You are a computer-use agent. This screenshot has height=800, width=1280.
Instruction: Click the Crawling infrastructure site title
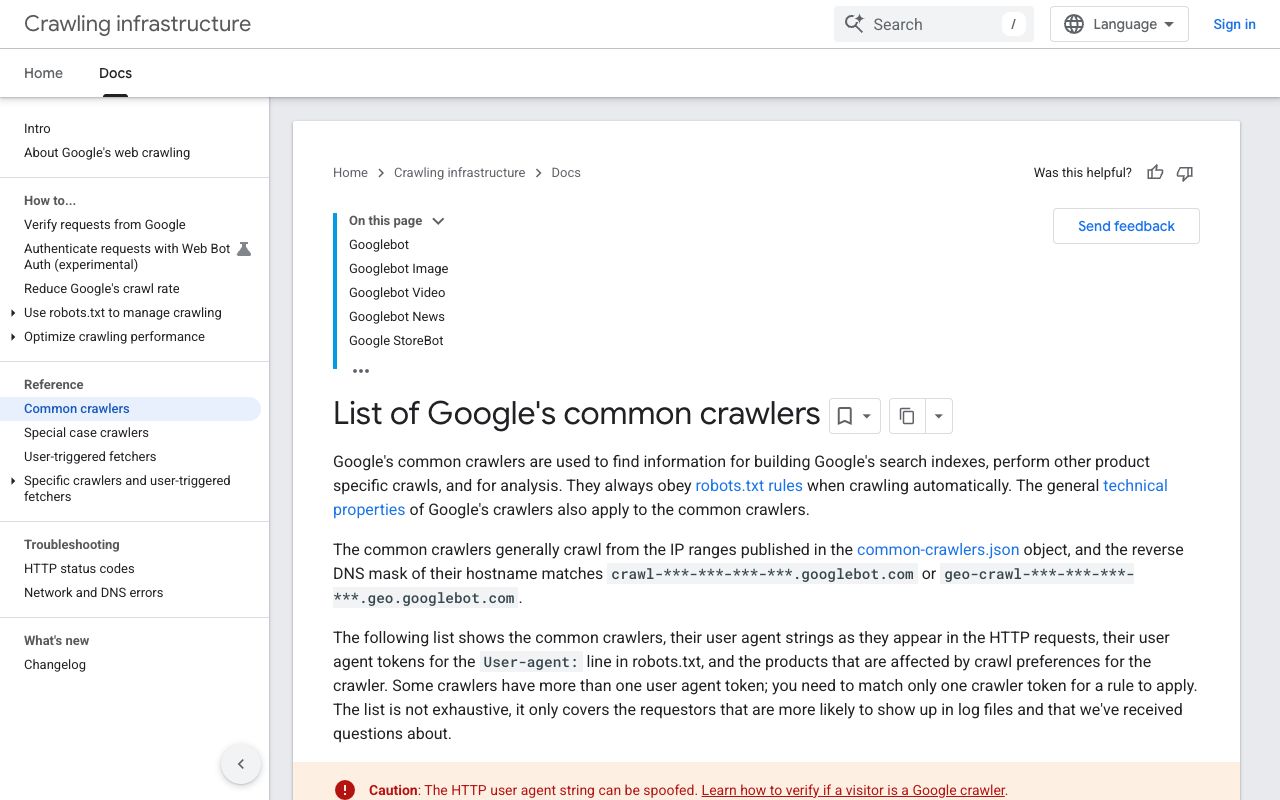(137, 24)
